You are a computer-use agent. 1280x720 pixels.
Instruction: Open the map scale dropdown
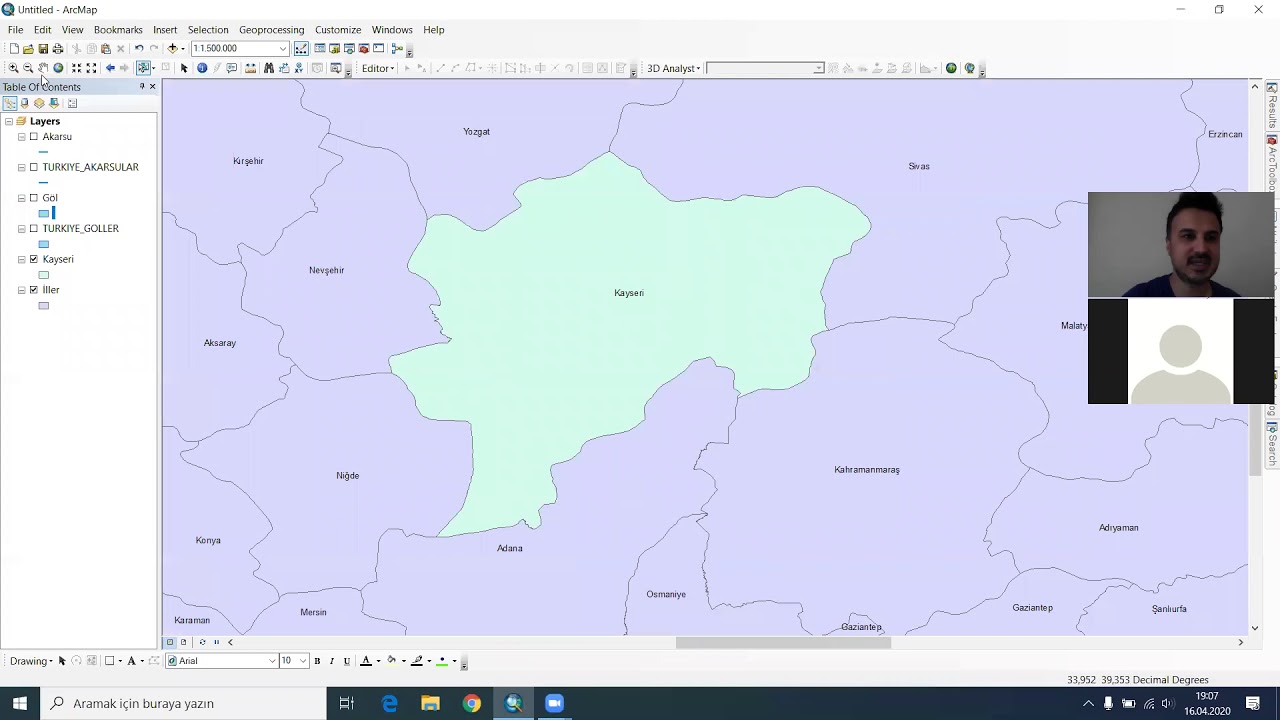pyautogui.click(x=283, y=49)
